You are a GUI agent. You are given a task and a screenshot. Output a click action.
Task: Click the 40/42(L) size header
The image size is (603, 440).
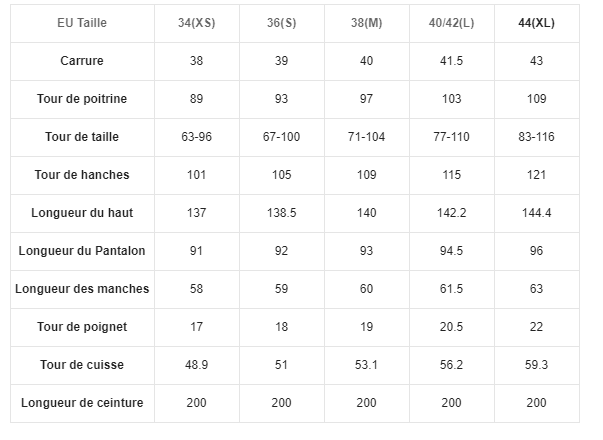coord(451,23)
